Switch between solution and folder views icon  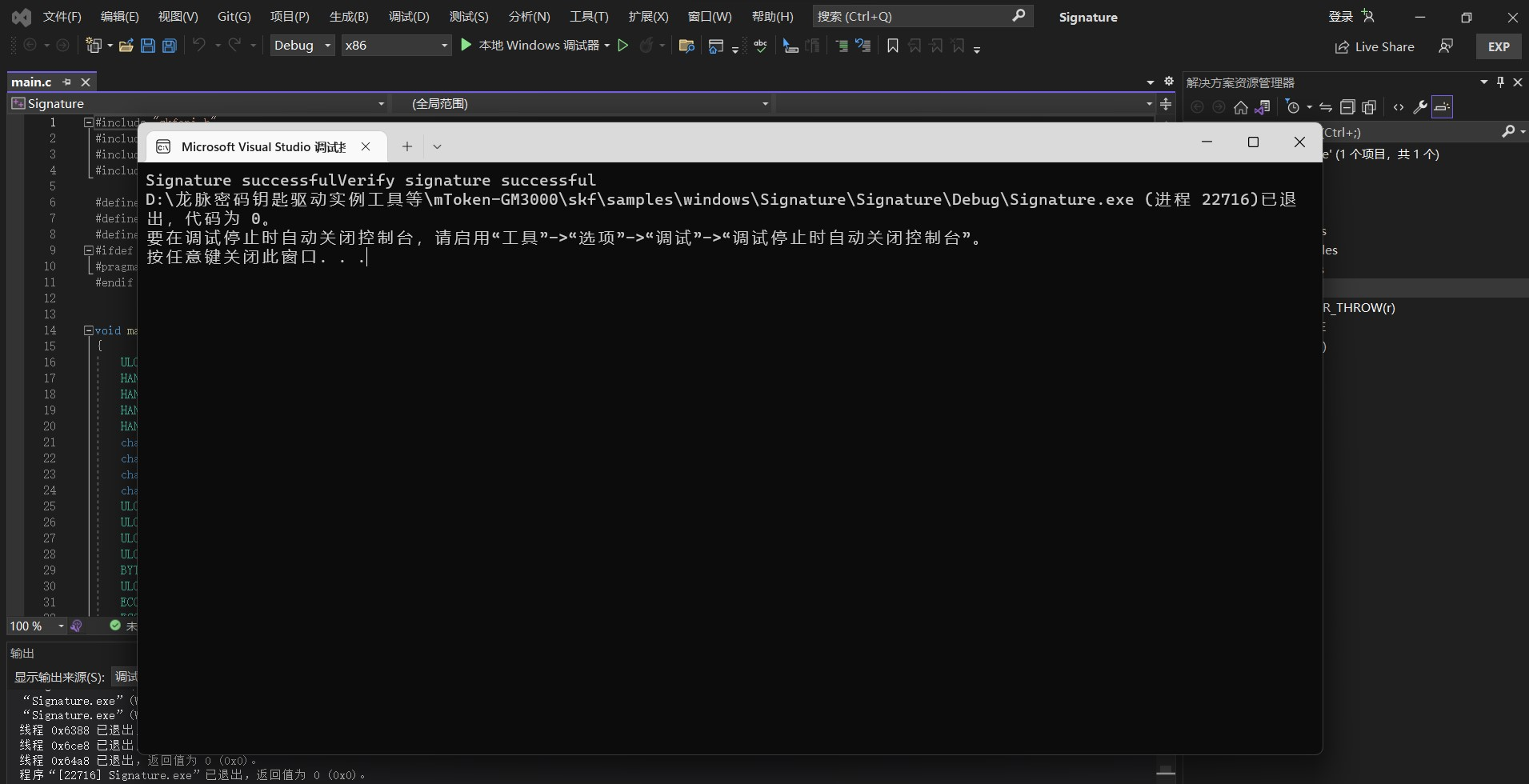click(x=1263, y=107)
